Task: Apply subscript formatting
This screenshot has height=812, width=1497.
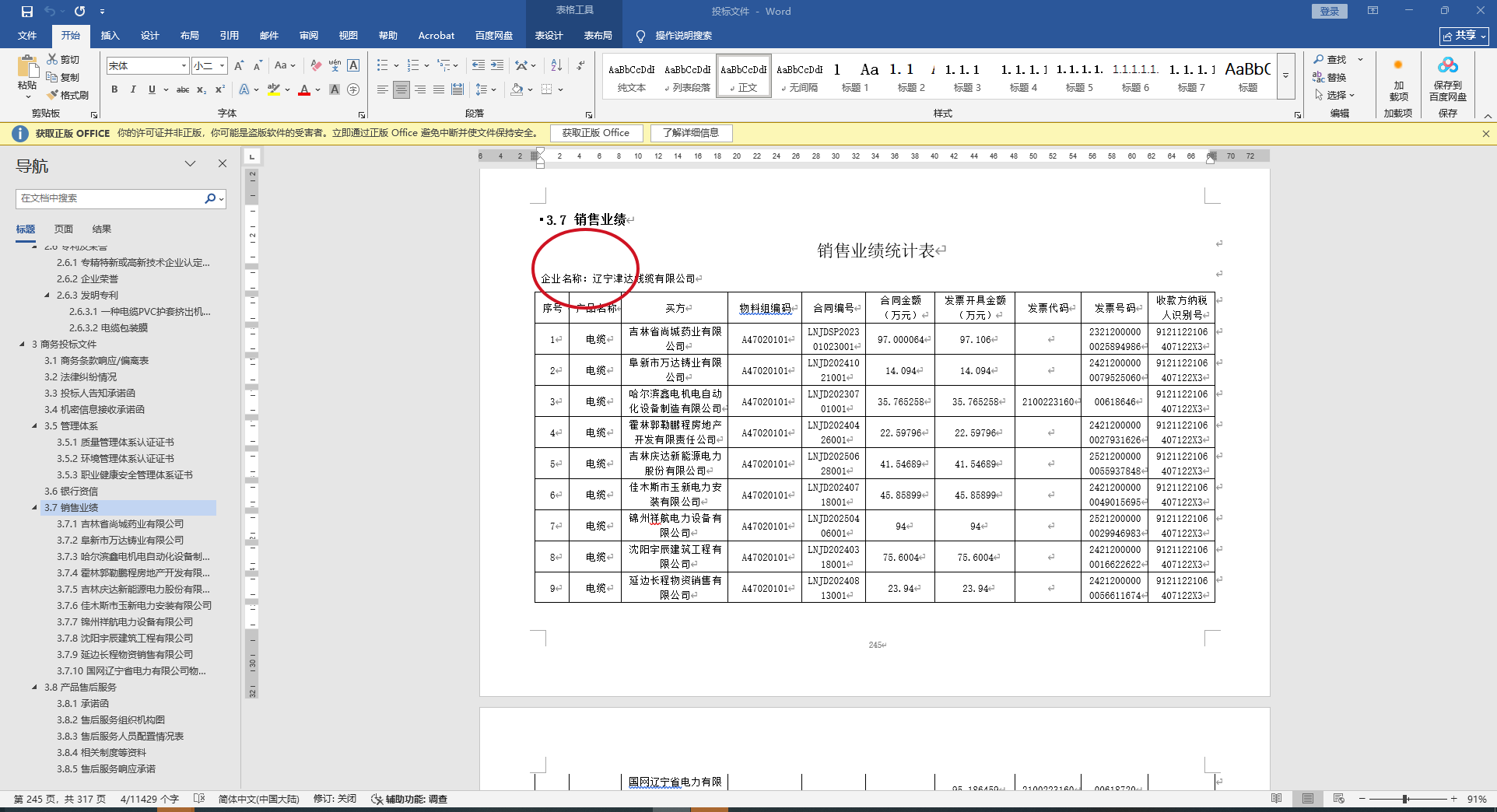Action: pos(202,90)
